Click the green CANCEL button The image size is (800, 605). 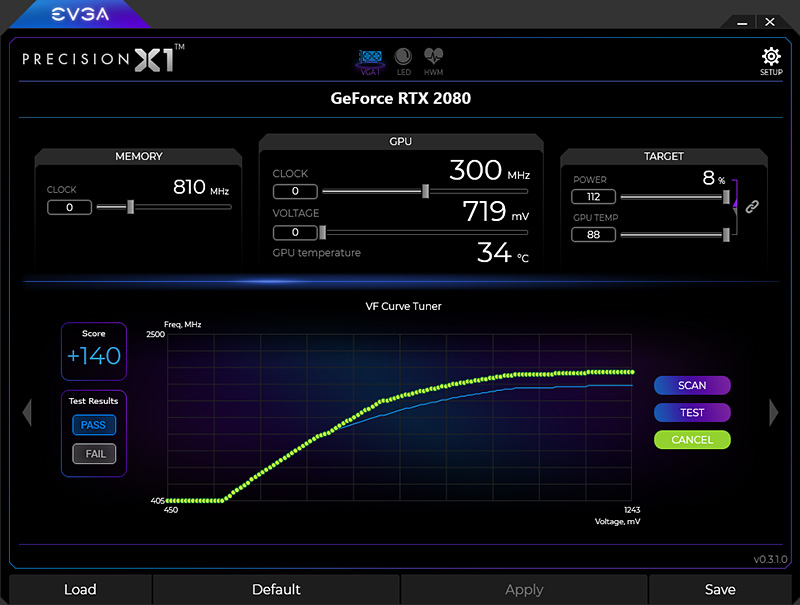(692, 440)
